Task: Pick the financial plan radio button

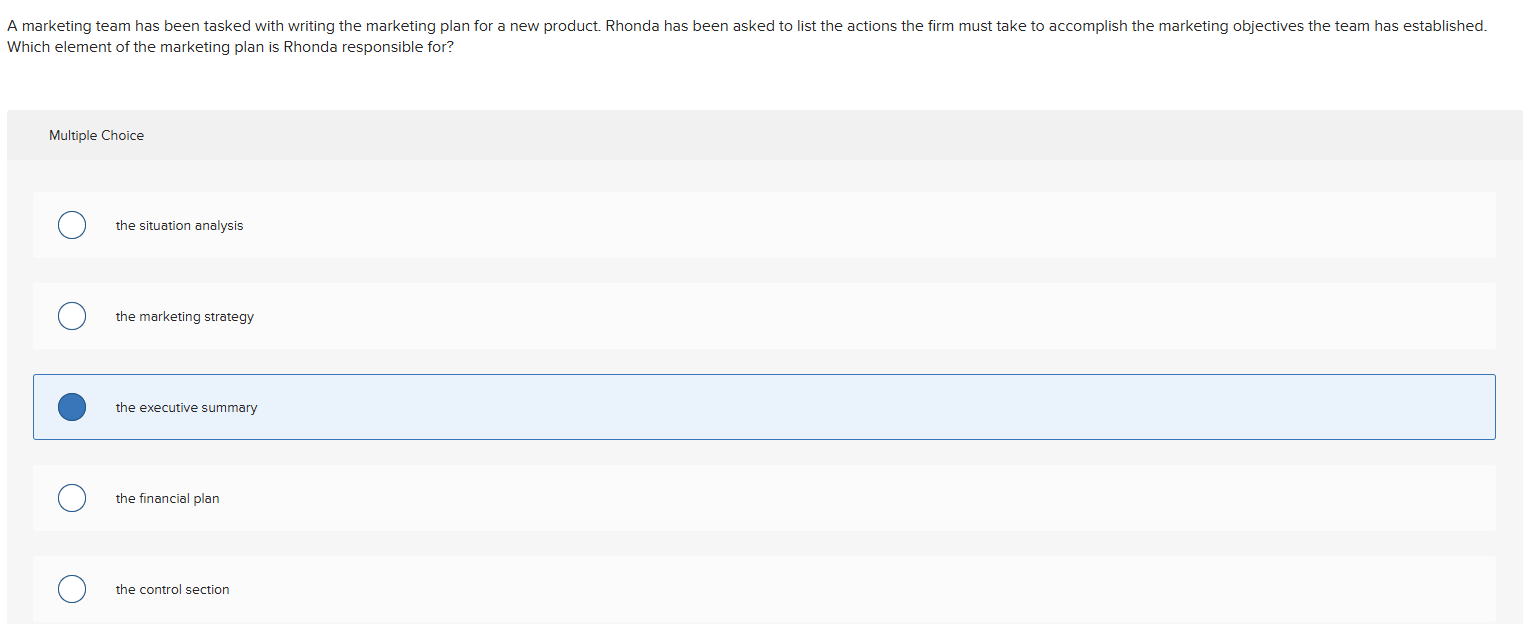Action: [x=71, y=498]
